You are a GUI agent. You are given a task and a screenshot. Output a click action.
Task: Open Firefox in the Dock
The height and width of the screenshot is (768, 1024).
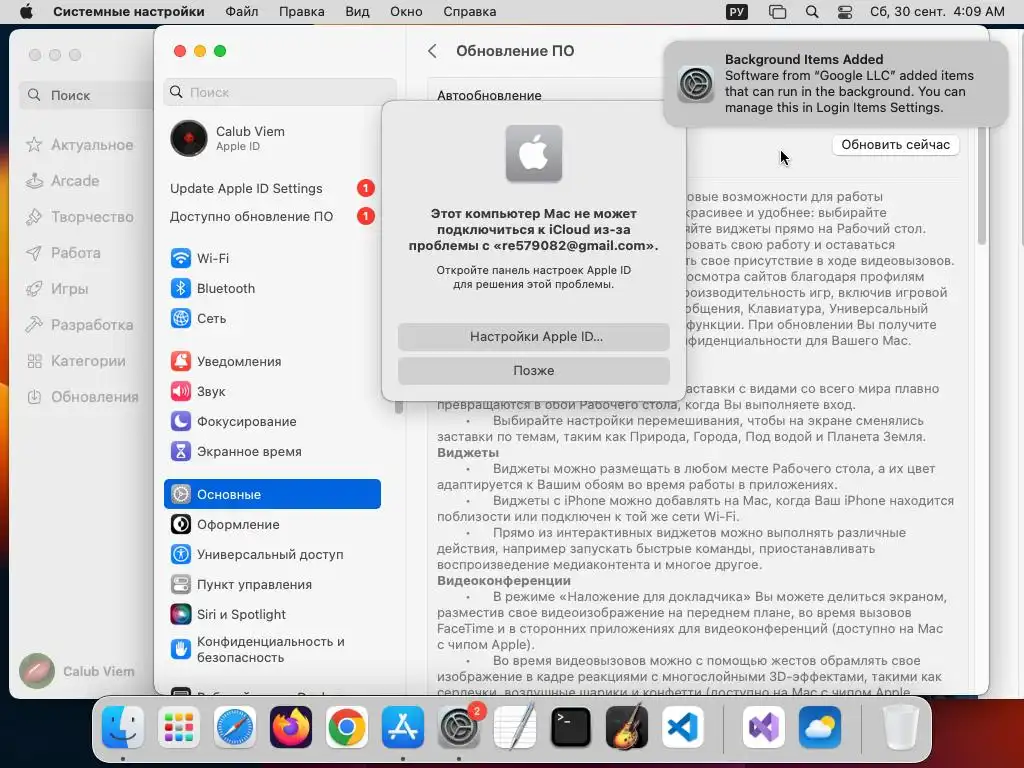[x=291, y=727]
